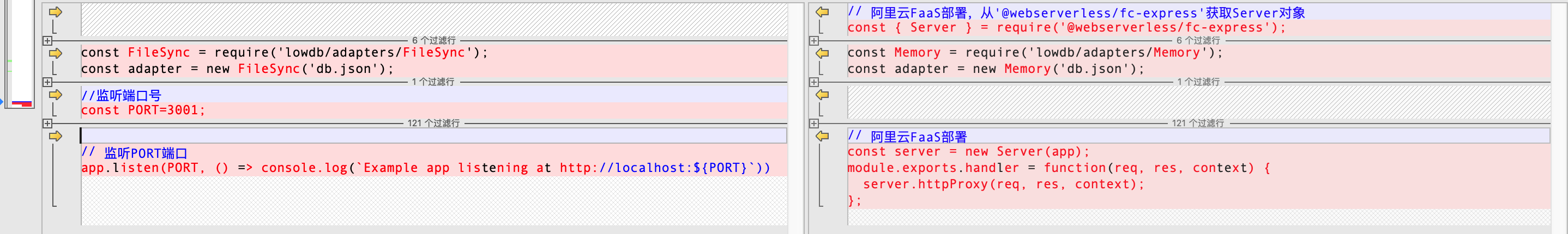1568x234 pixels.
Task: Expand the 121 filtered lines in right pane
Action: 814,124
